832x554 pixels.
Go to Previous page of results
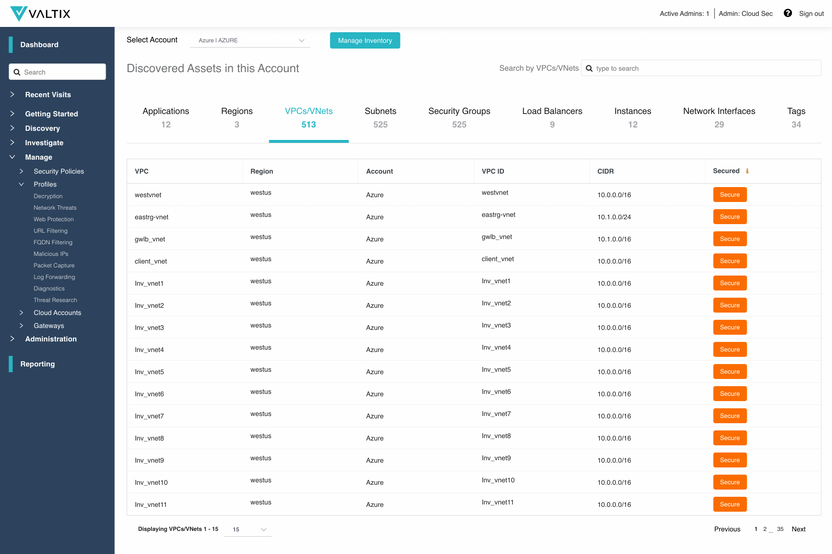[x=727, y=529]
